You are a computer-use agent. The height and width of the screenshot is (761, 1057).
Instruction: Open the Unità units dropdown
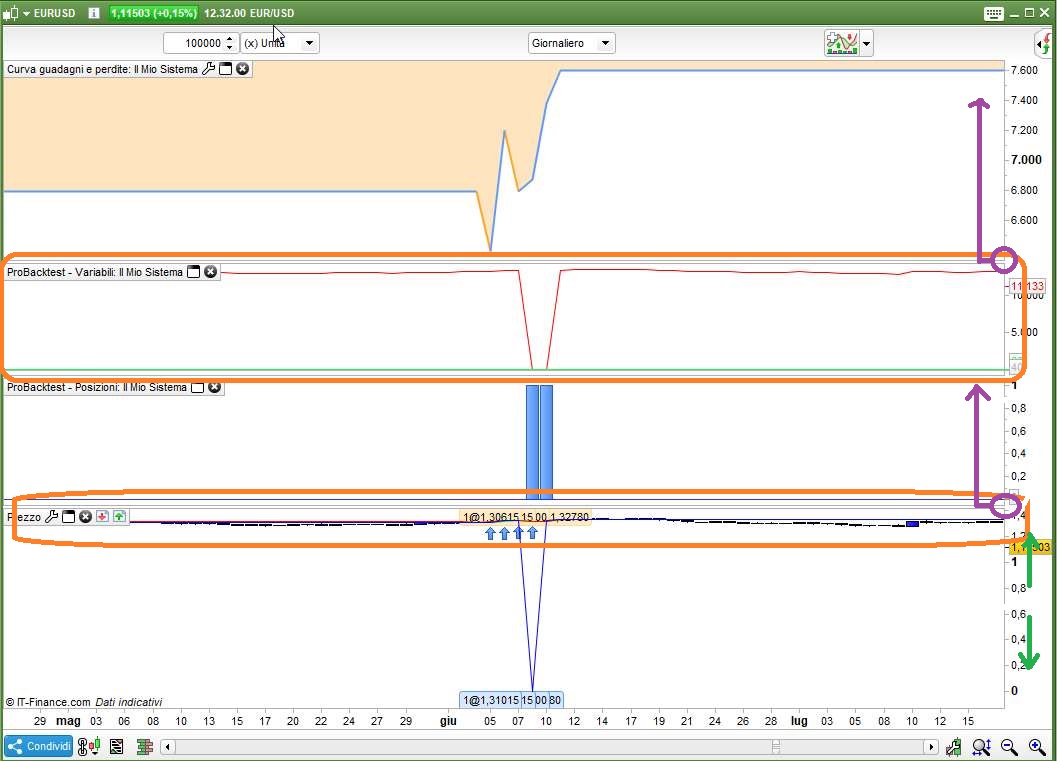(309, 43)
